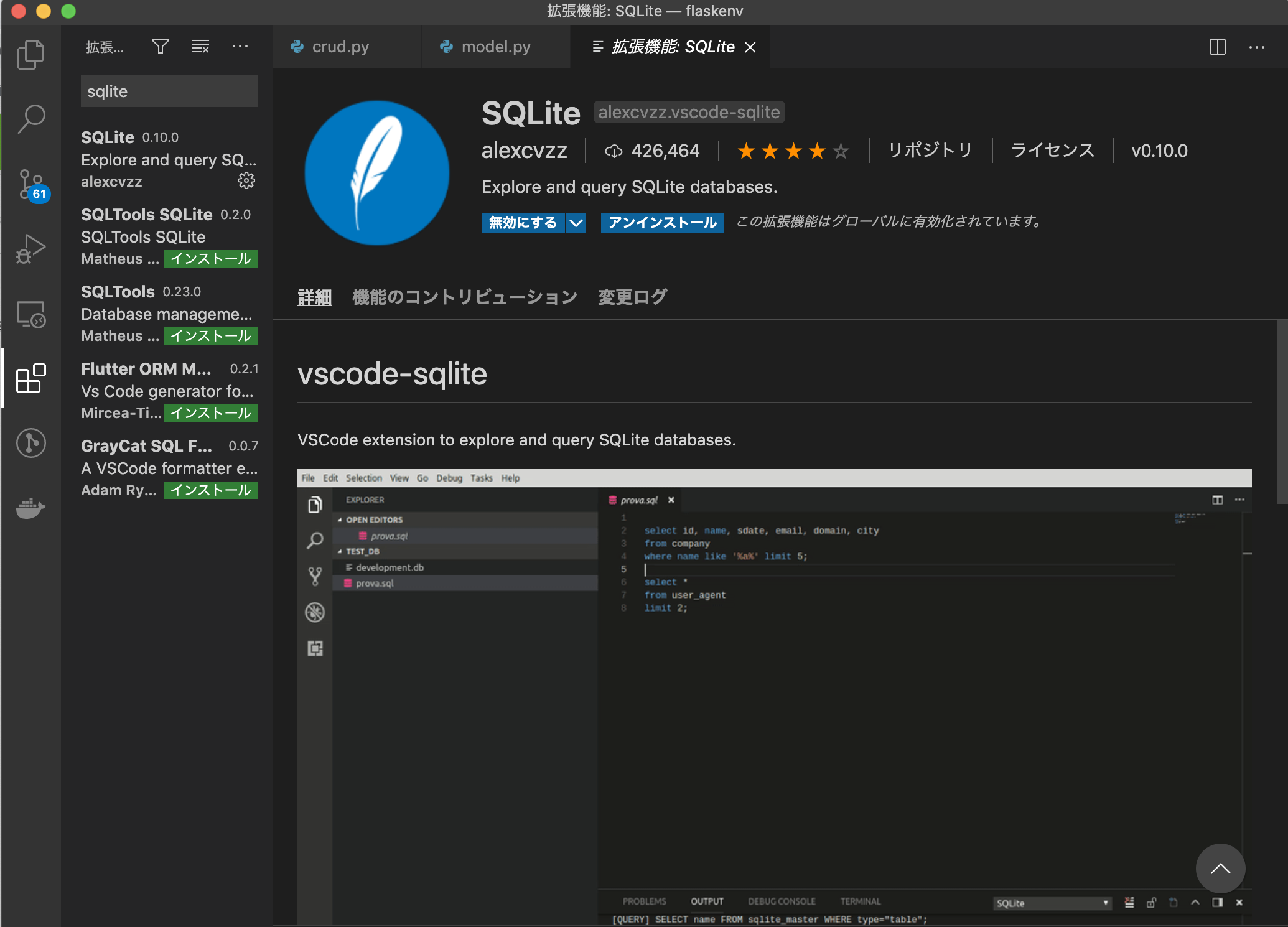This screenshot has height=927, width=1288.
Task: Open the gear settings for SQLite extension
Action: [x=246, y=181]
